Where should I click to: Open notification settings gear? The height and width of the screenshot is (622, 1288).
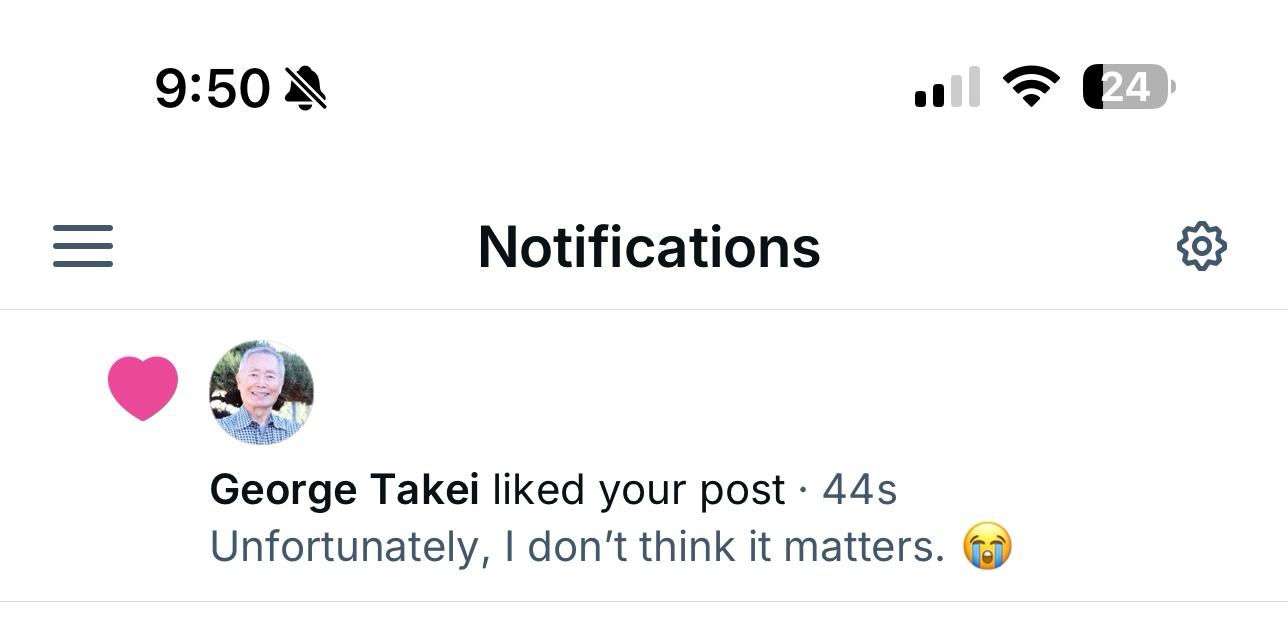pos(1201,246)
